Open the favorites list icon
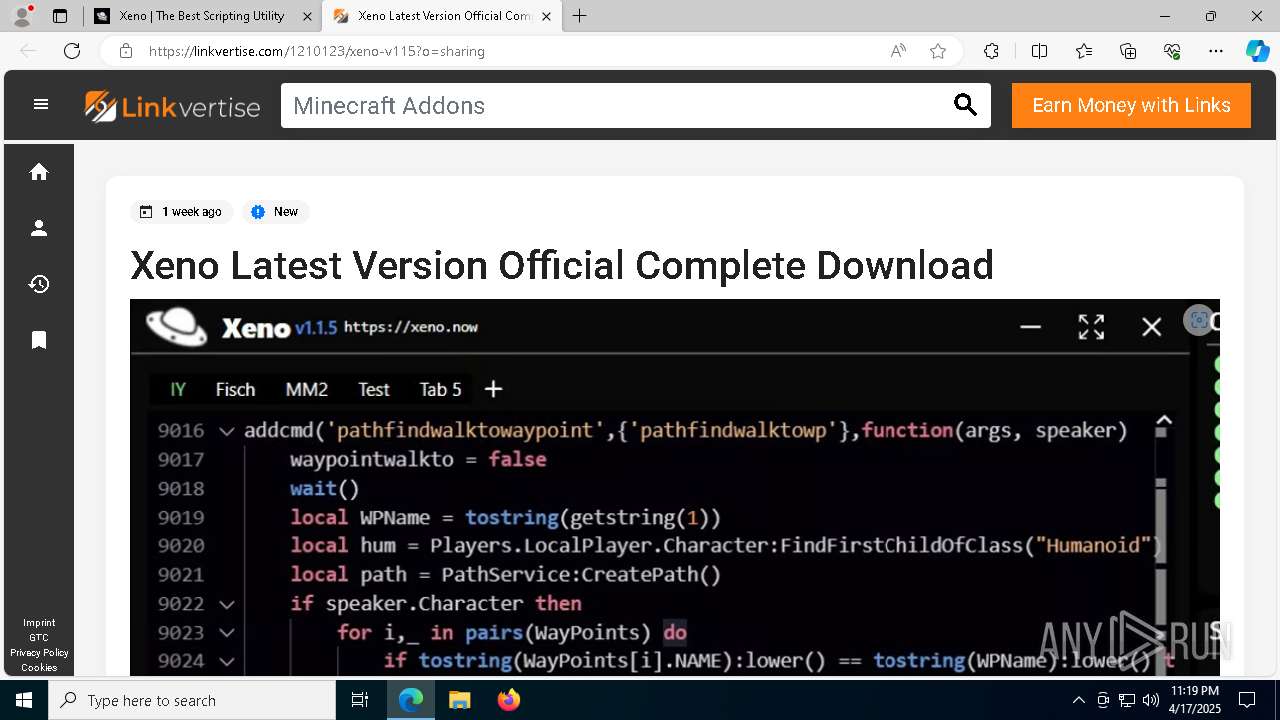Screen dimensions: 1280x720 click(1084, 51)
